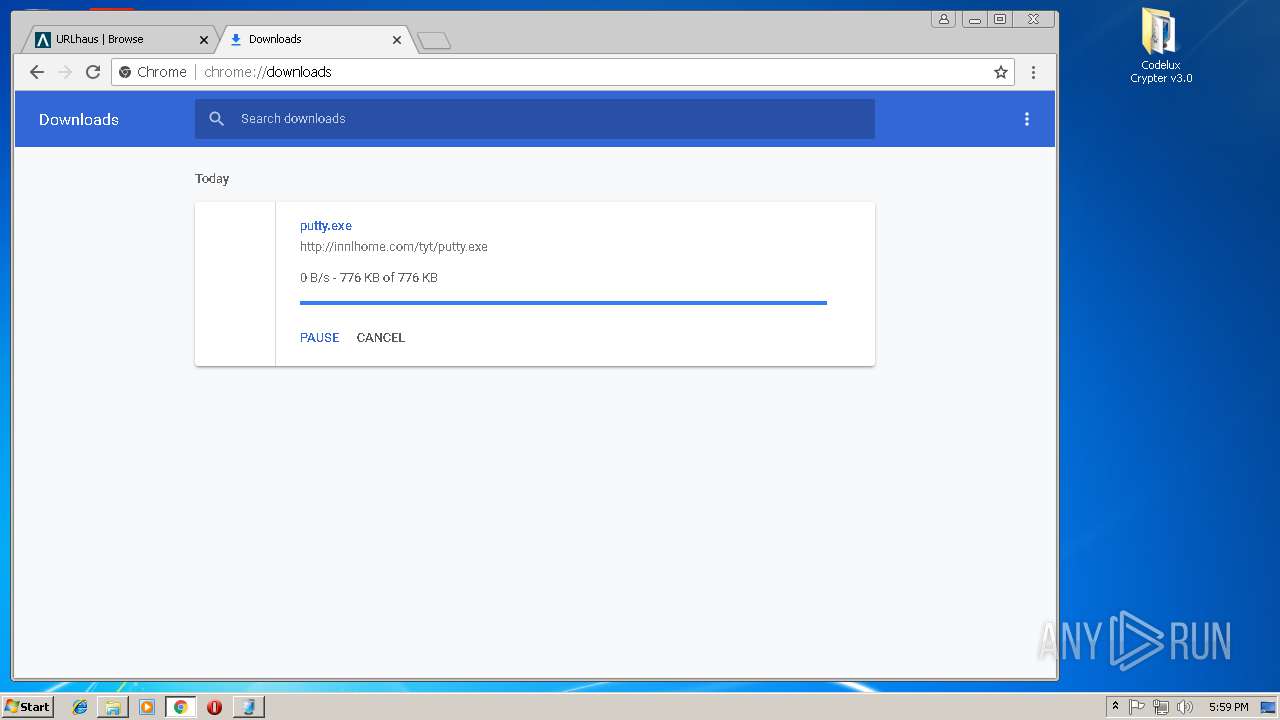The image size is (1280, 720).
Task: Pause the putty.exe download
Action: [x=320, y=338]
